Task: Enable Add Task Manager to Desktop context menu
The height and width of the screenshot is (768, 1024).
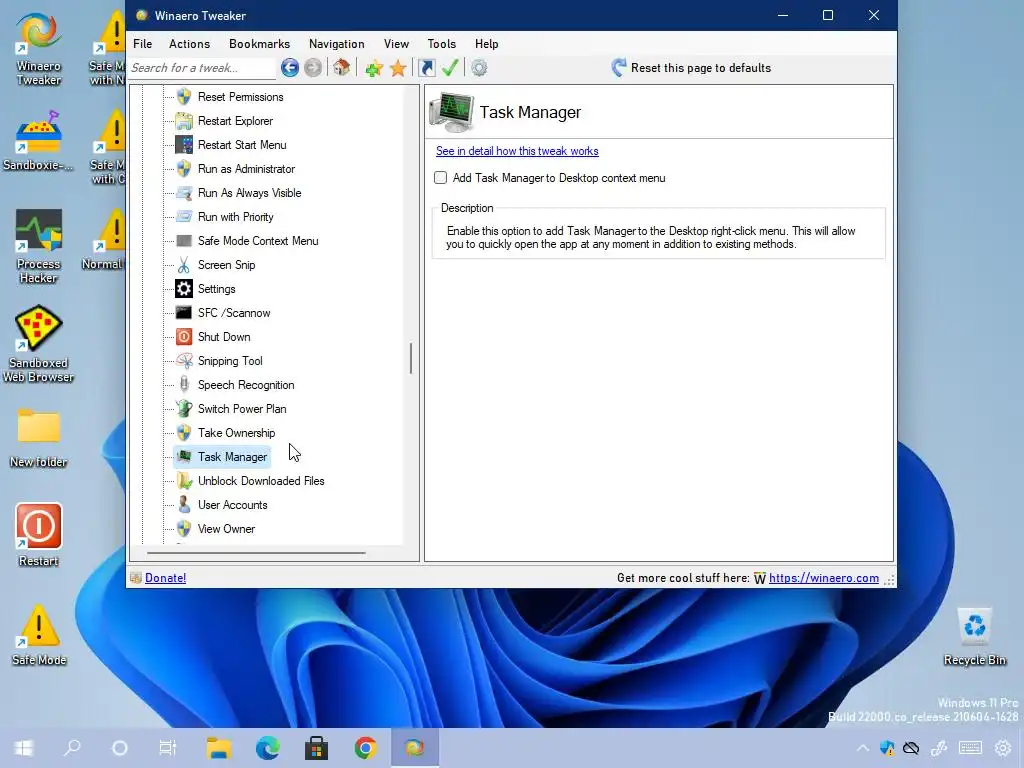Action: (x=441, y=178)
